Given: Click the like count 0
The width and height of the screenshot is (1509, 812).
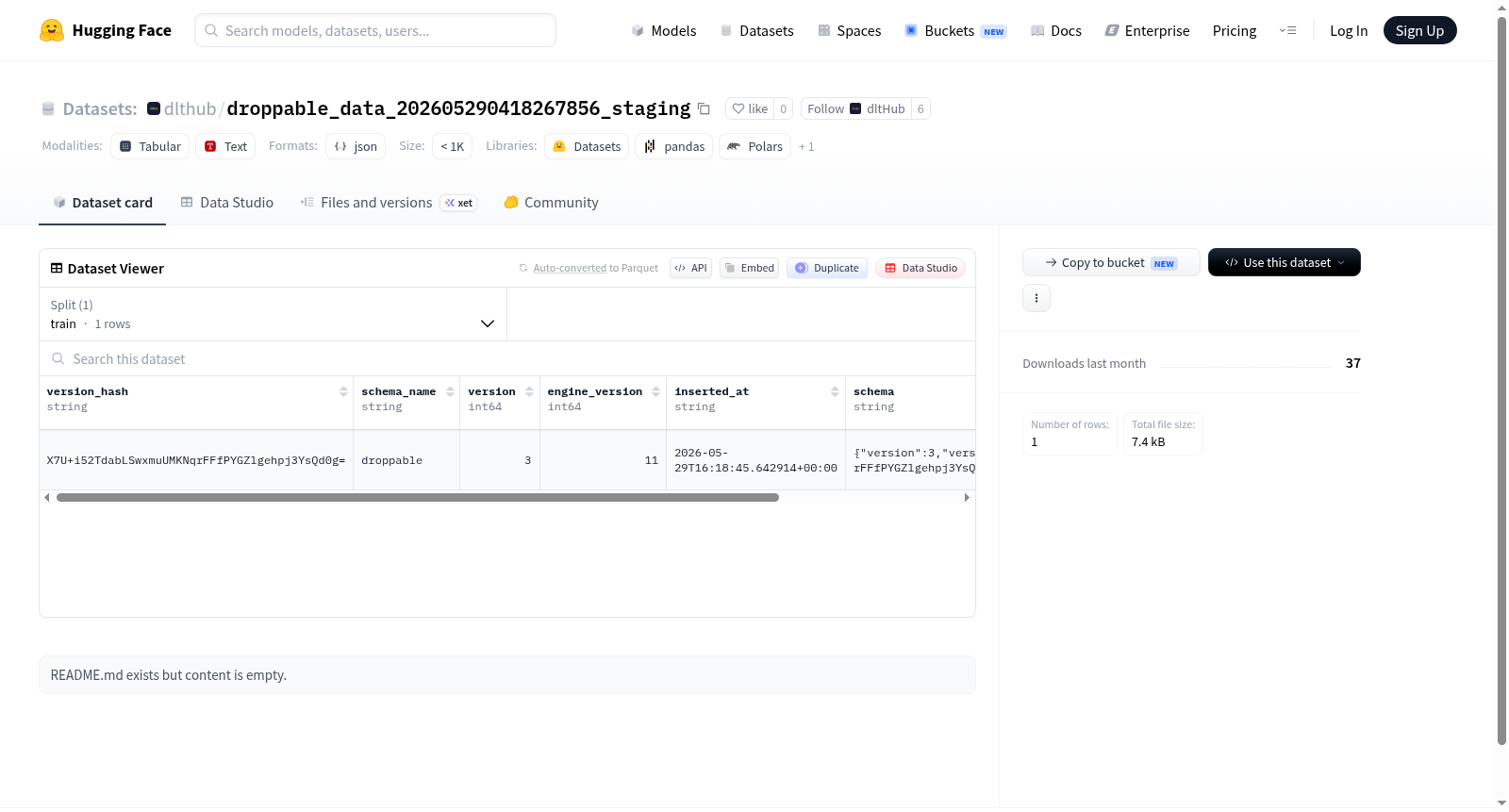Looking at the screenshot, I should click(783, 108).
